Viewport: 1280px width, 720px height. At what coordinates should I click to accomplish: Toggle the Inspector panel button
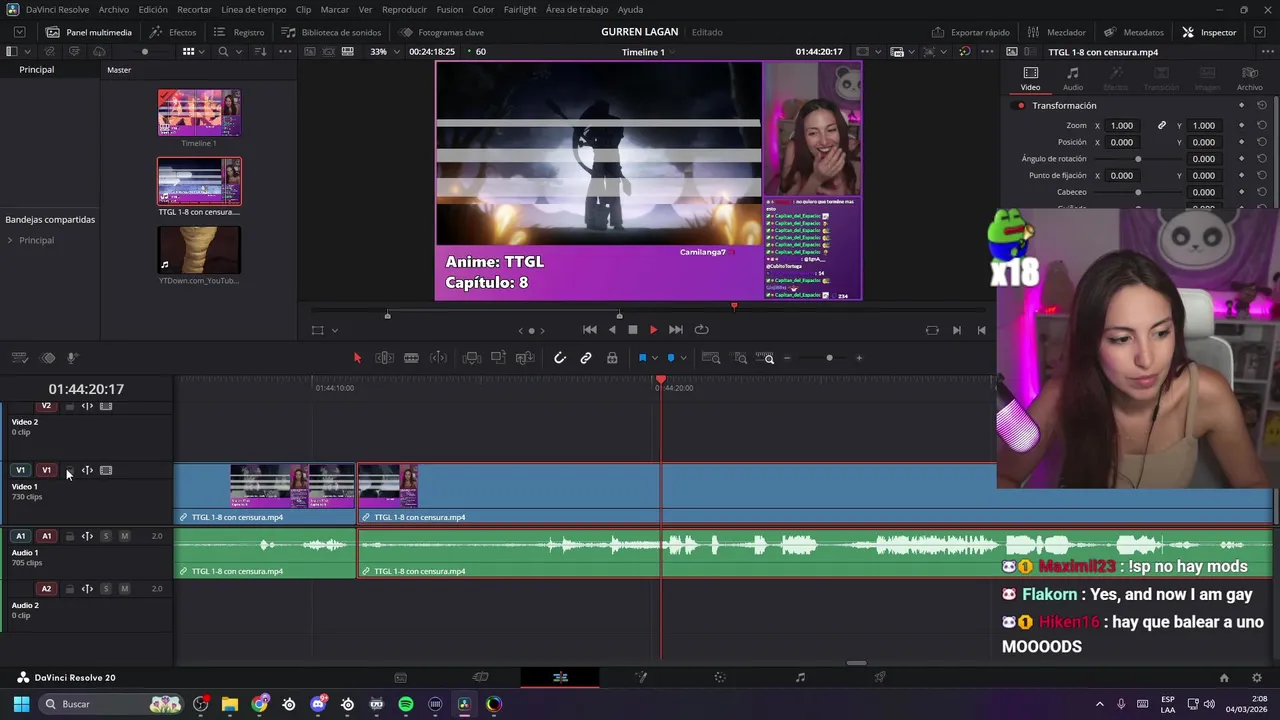click(1209, 32)
